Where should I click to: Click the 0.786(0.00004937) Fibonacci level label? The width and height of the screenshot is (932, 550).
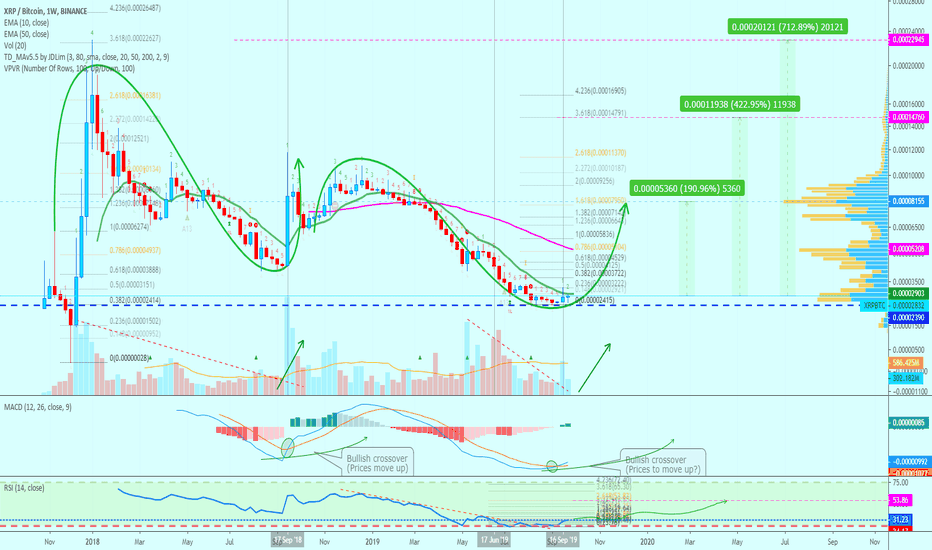[x=135, y=250]
